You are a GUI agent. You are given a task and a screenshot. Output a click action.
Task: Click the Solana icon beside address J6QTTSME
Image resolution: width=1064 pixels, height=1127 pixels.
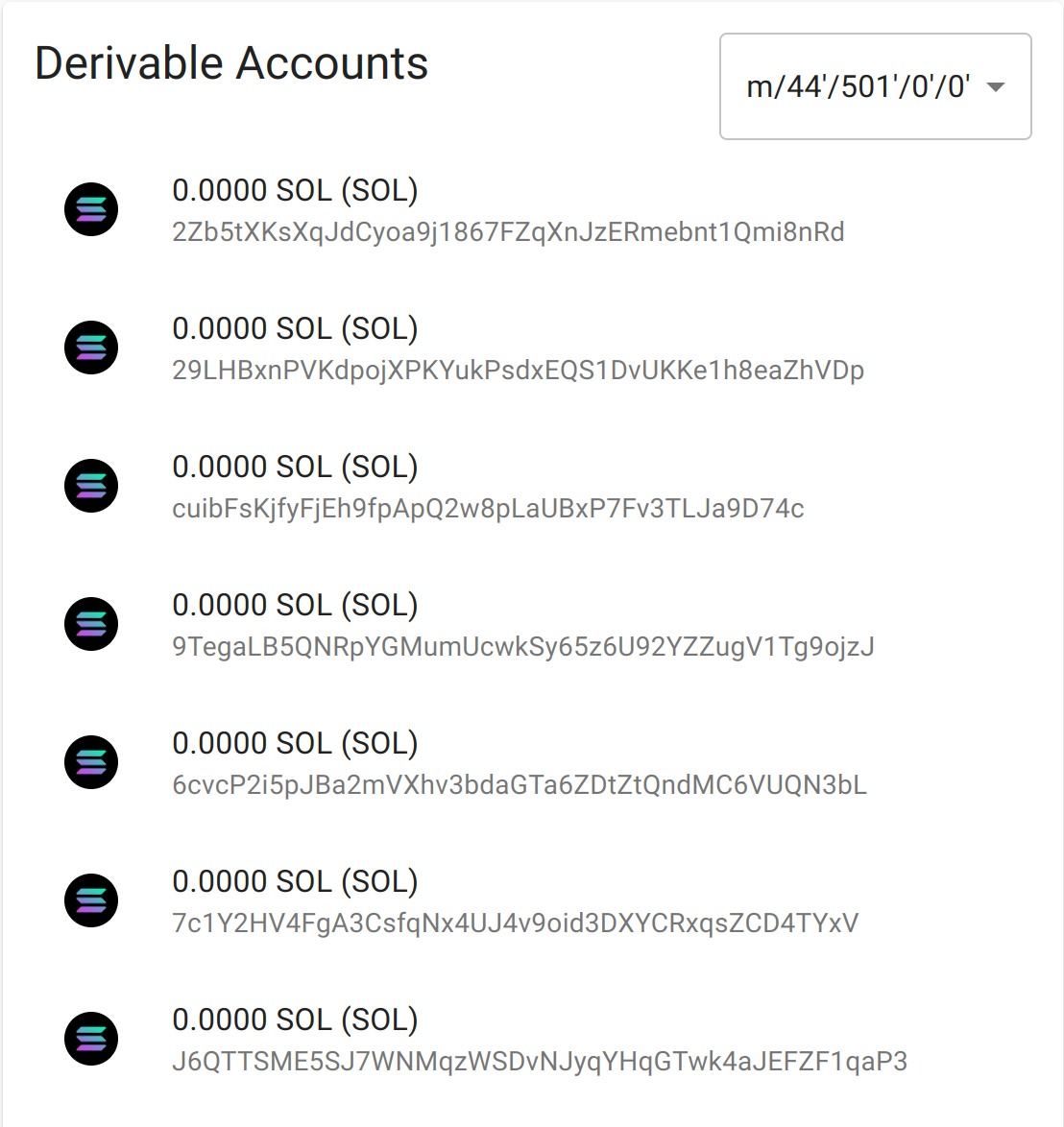pyautogui.click(x=91, y=1038)
